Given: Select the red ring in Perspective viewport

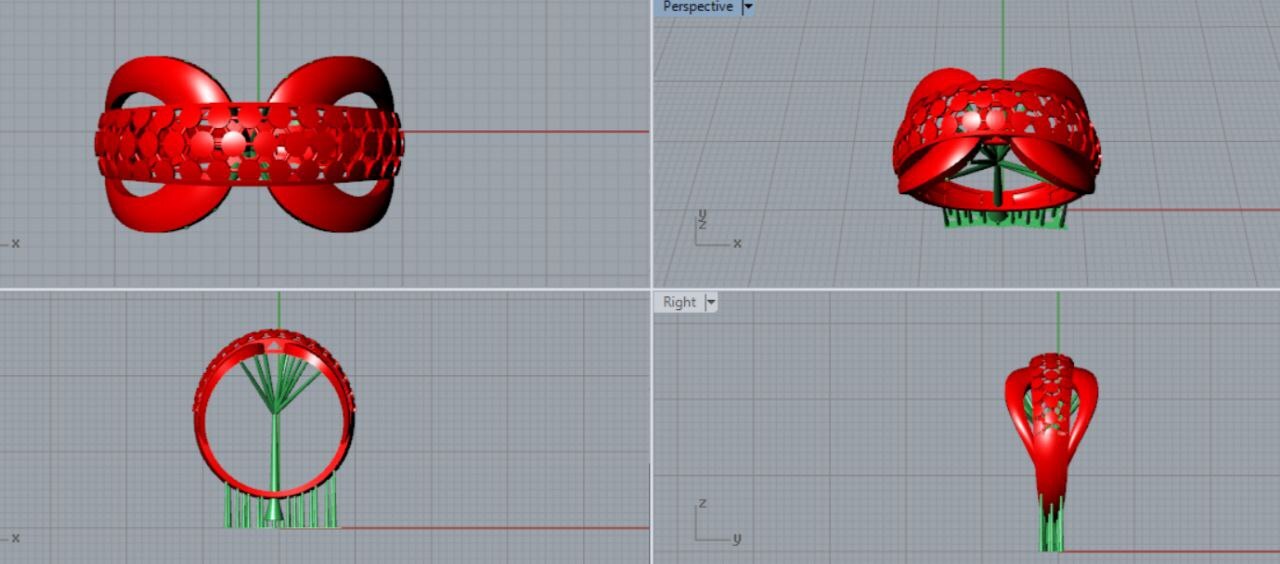Looking at the screenshot, I should [996, 140].
